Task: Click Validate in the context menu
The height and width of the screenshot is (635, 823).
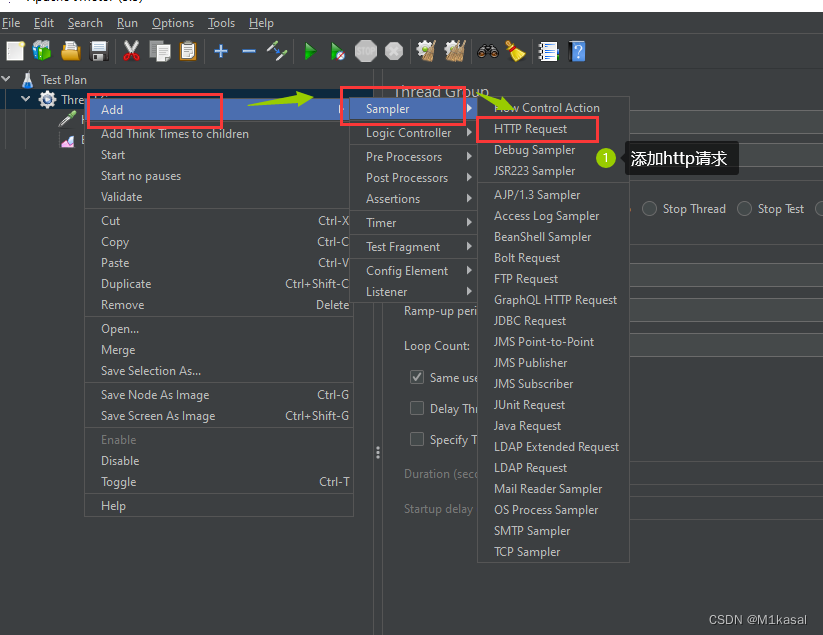Action: pos(219,197)
